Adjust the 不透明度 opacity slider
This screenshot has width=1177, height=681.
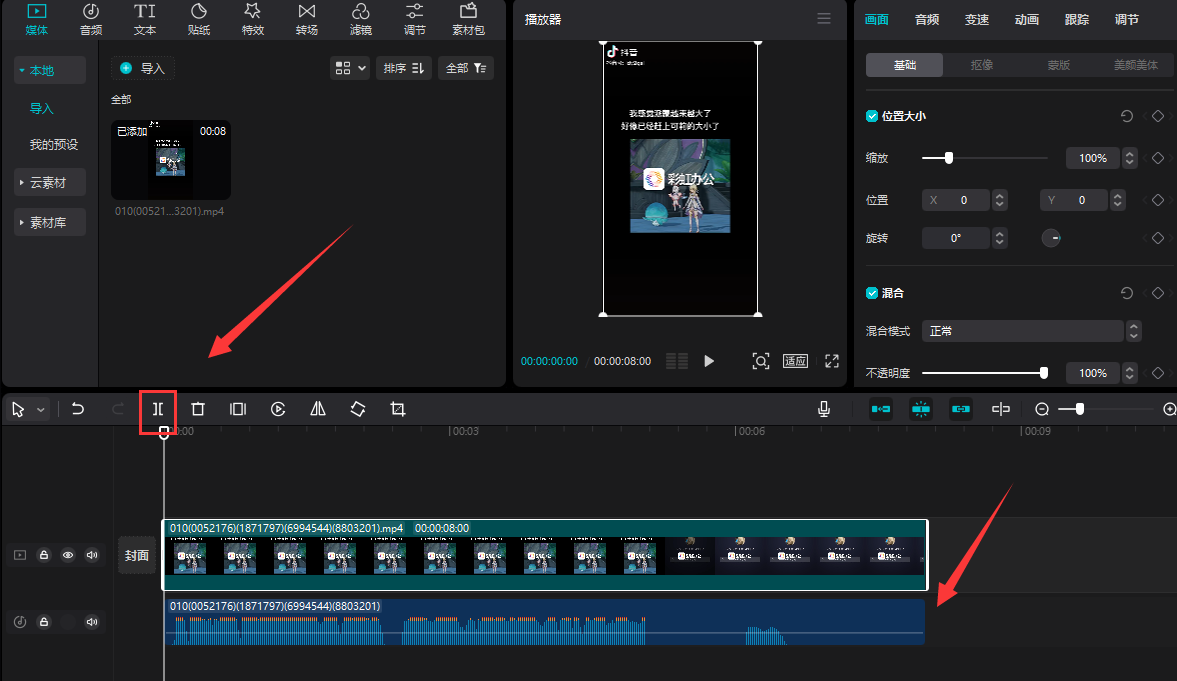(x=1044, y=373)
